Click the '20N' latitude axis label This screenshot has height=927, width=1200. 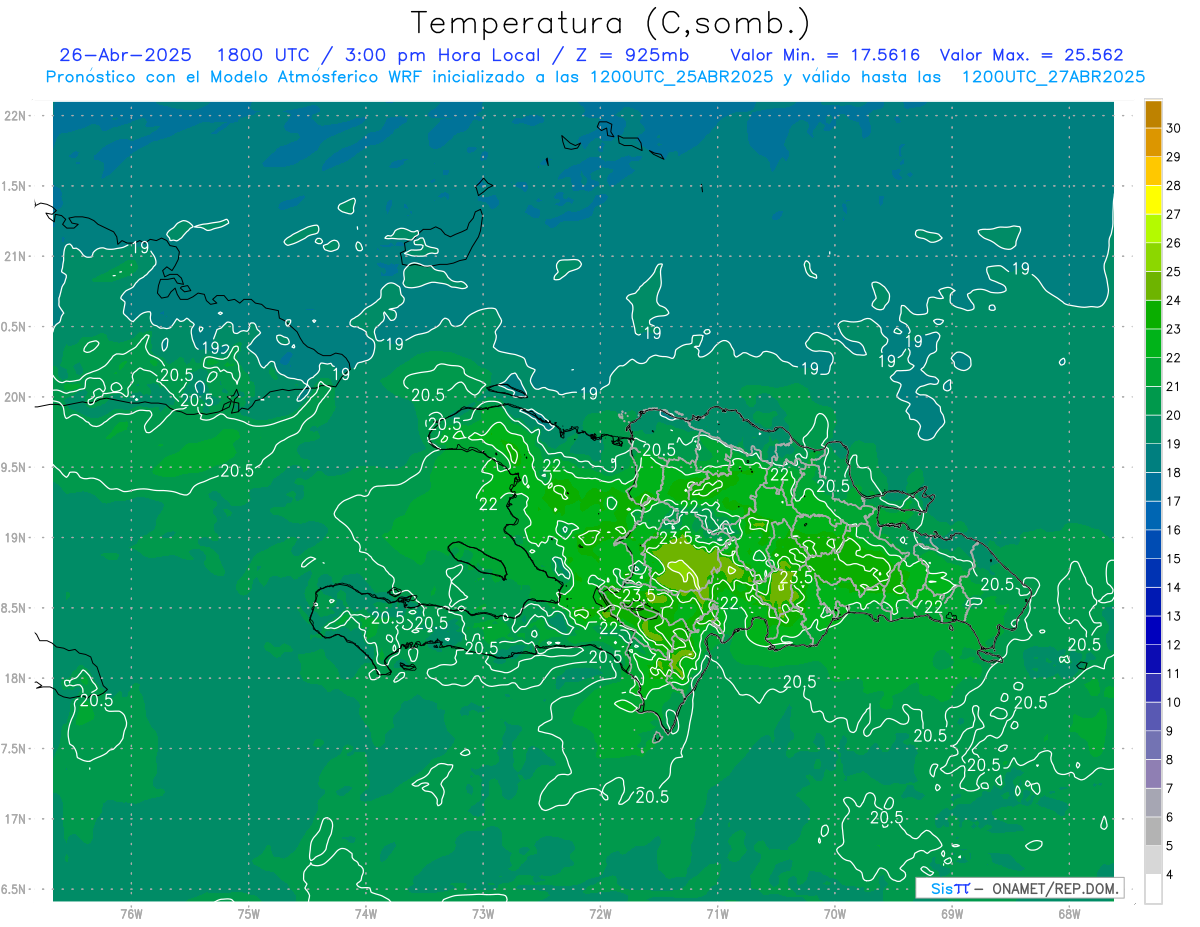coord(16,397)
